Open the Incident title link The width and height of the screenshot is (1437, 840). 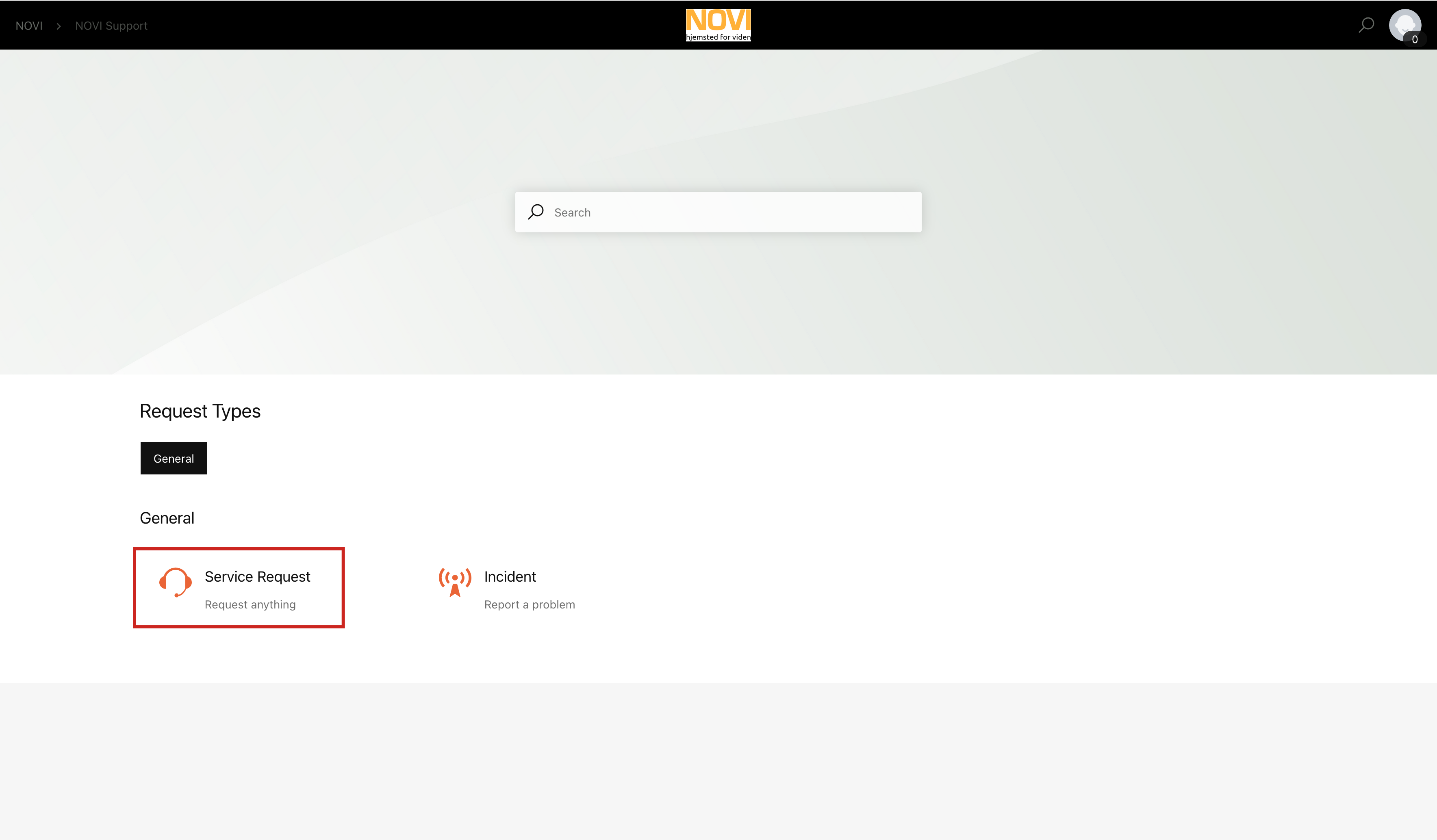tap(510, 577)
